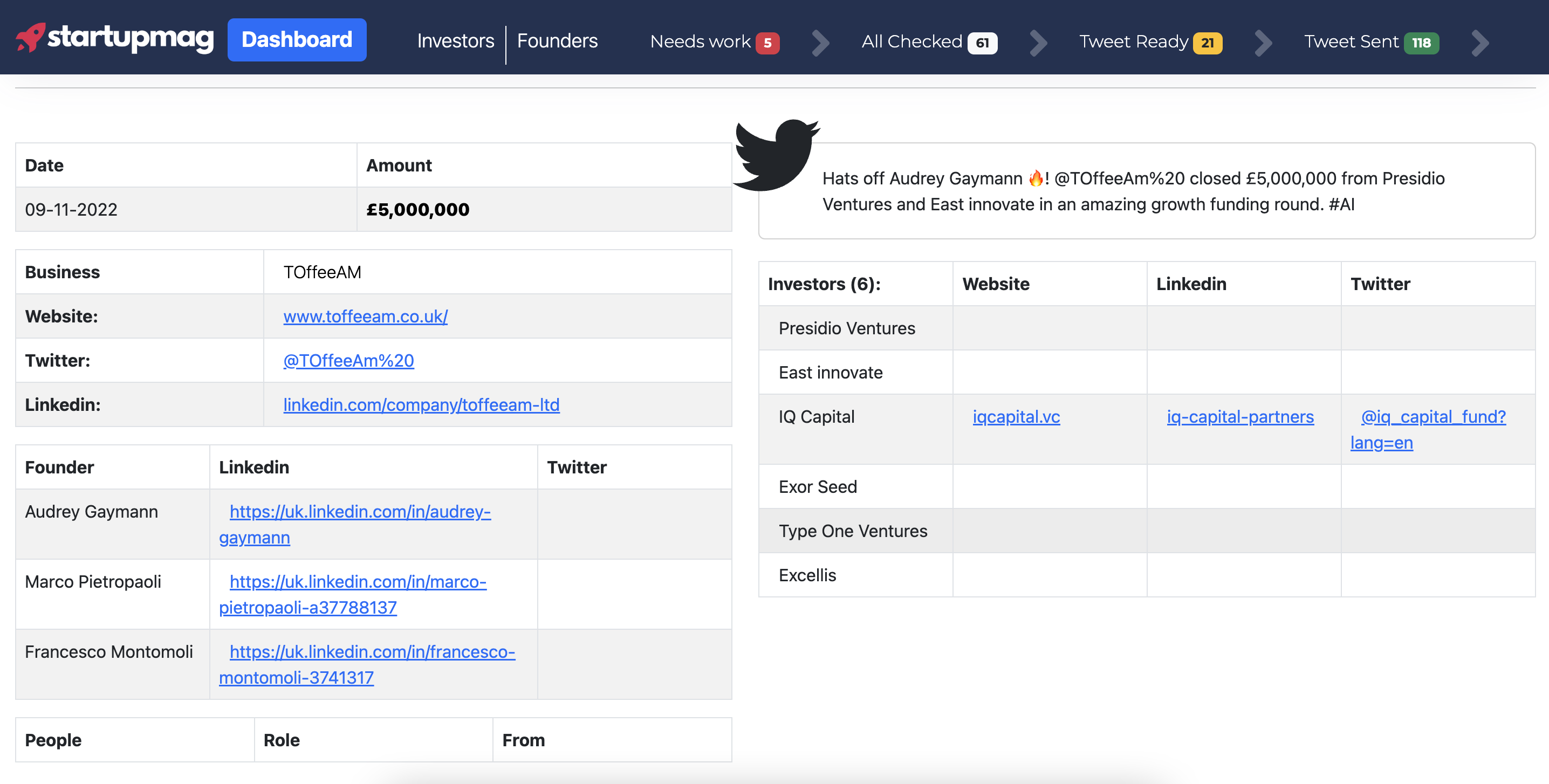Image resolution: width=1549 pixels, height=784 pixels.
Task: Click the tweet text box
Action: click(x=1147, y=191)
